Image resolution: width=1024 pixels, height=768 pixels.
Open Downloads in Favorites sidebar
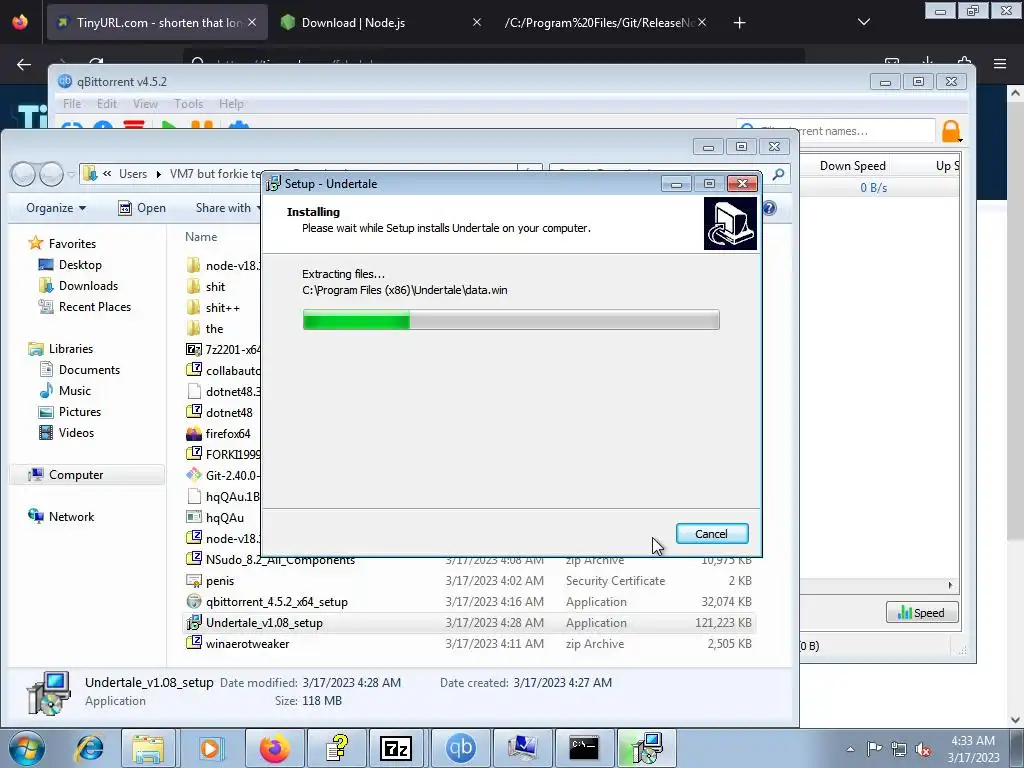click(x=88, y=285)
